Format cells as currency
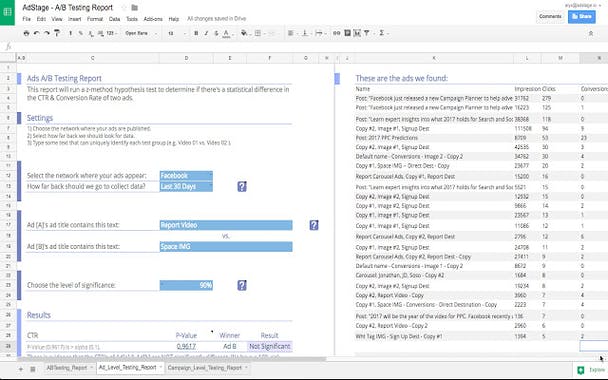The height and width of the screenshot is (380, 608). pos(71,33)
